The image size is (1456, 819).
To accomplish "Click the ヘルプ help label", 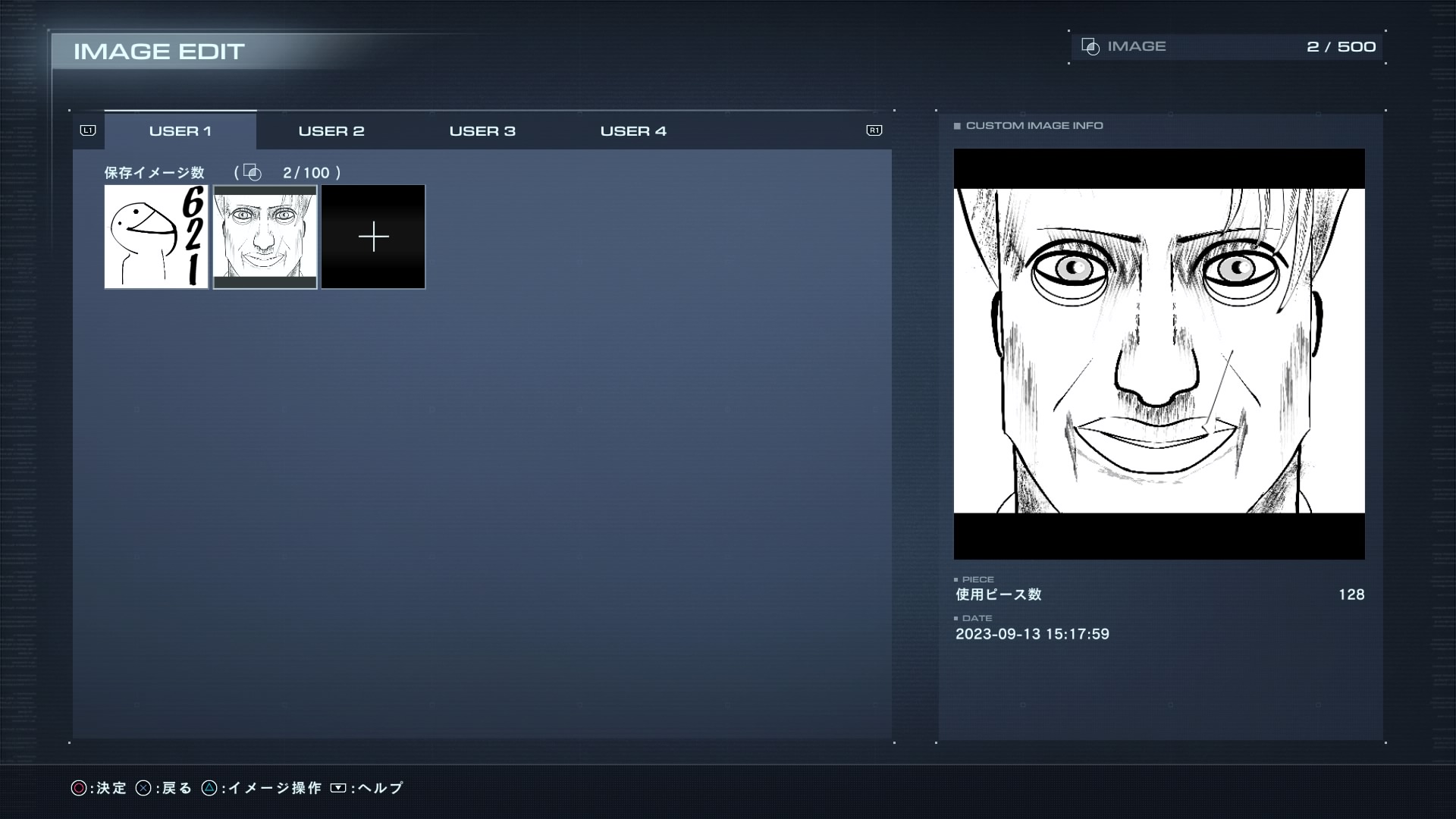I will coord(380,789).
